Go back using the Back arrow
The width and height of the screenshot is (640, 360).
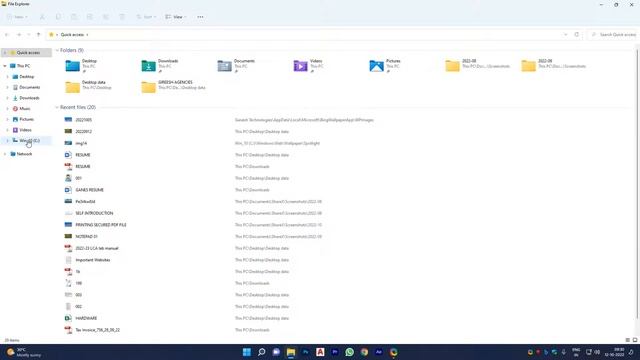click(x=7, y=35)
